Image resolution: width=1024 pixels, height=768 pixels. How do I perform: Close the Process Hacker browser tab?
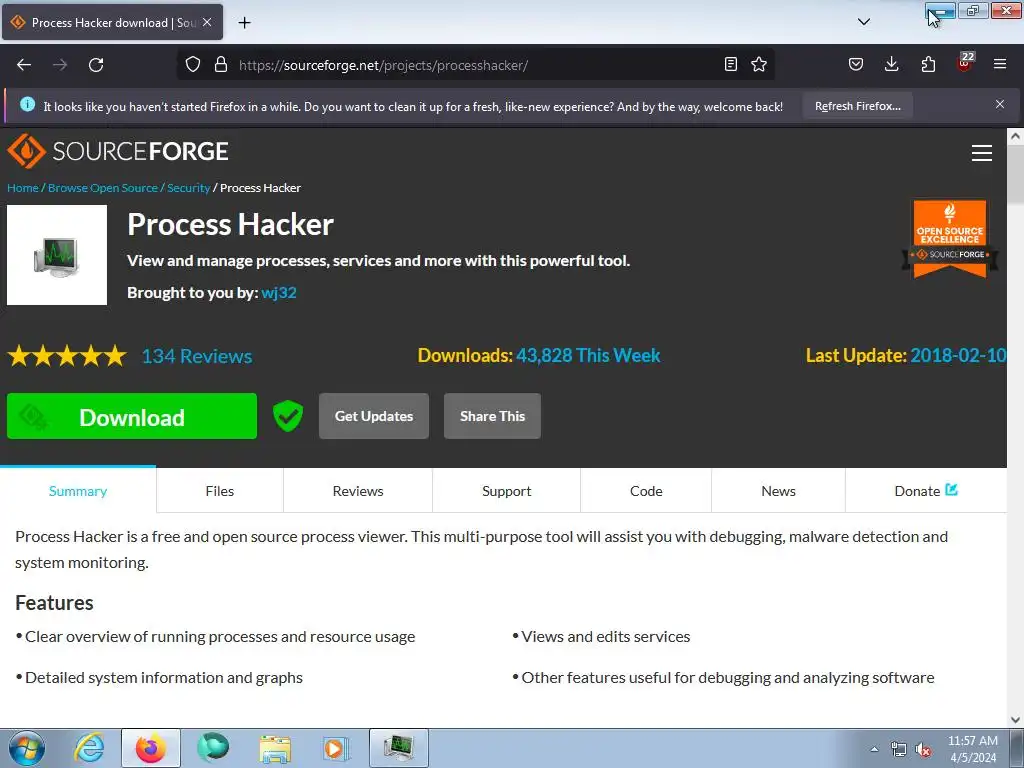pyautogui.click(x=207, y=22)
